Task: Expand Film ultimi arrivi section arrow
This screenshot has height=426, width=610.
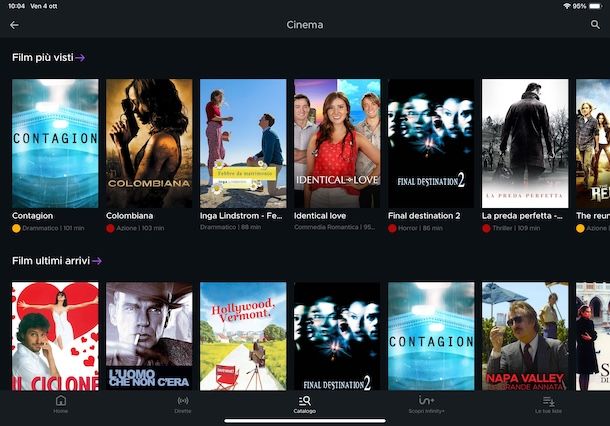Action: [97, 261]
